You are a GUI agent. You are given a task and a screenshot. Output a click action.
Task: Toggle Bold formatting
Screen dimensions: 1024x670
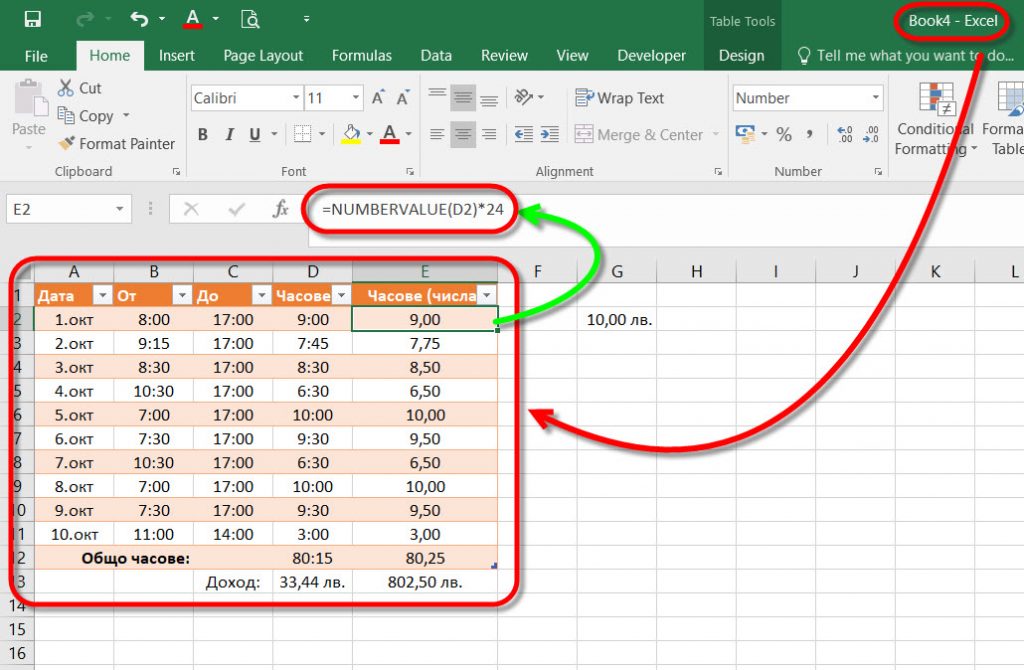point(203,135)
